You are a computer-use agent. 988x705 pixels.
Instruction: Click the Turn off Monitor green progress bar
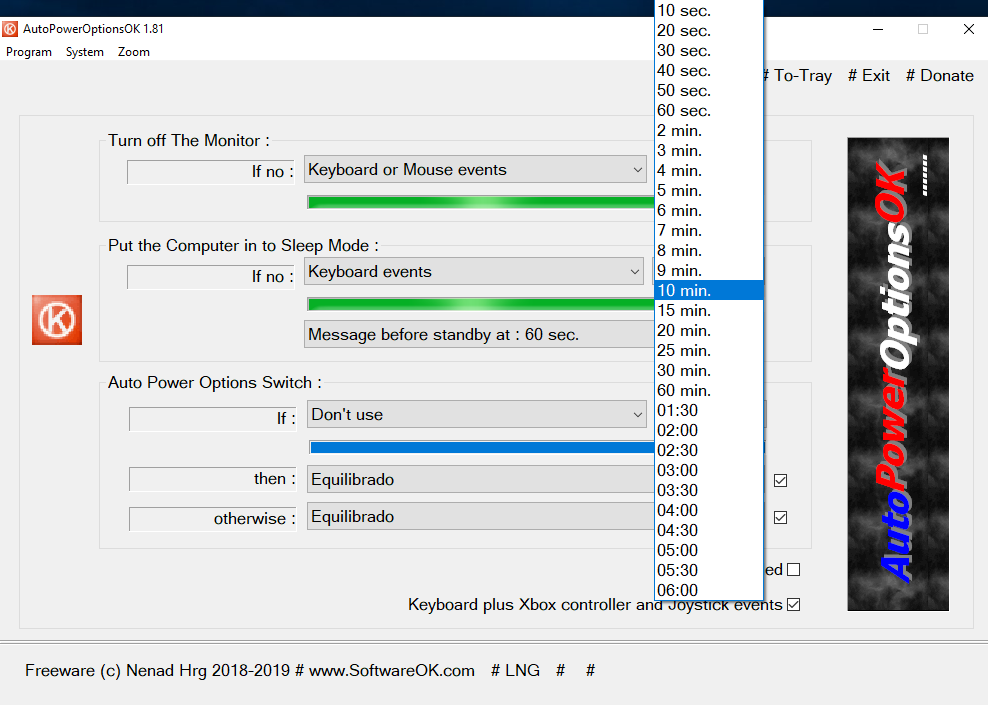pos(481,202)
